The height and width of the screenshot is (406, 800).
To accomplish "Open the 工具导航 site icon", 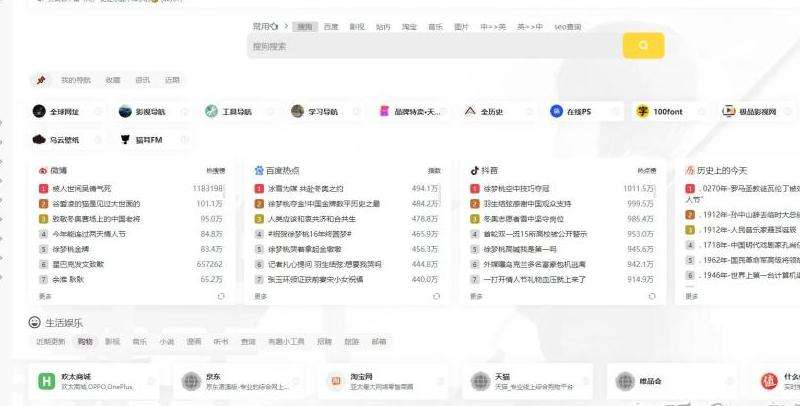I will coord(211,111).
